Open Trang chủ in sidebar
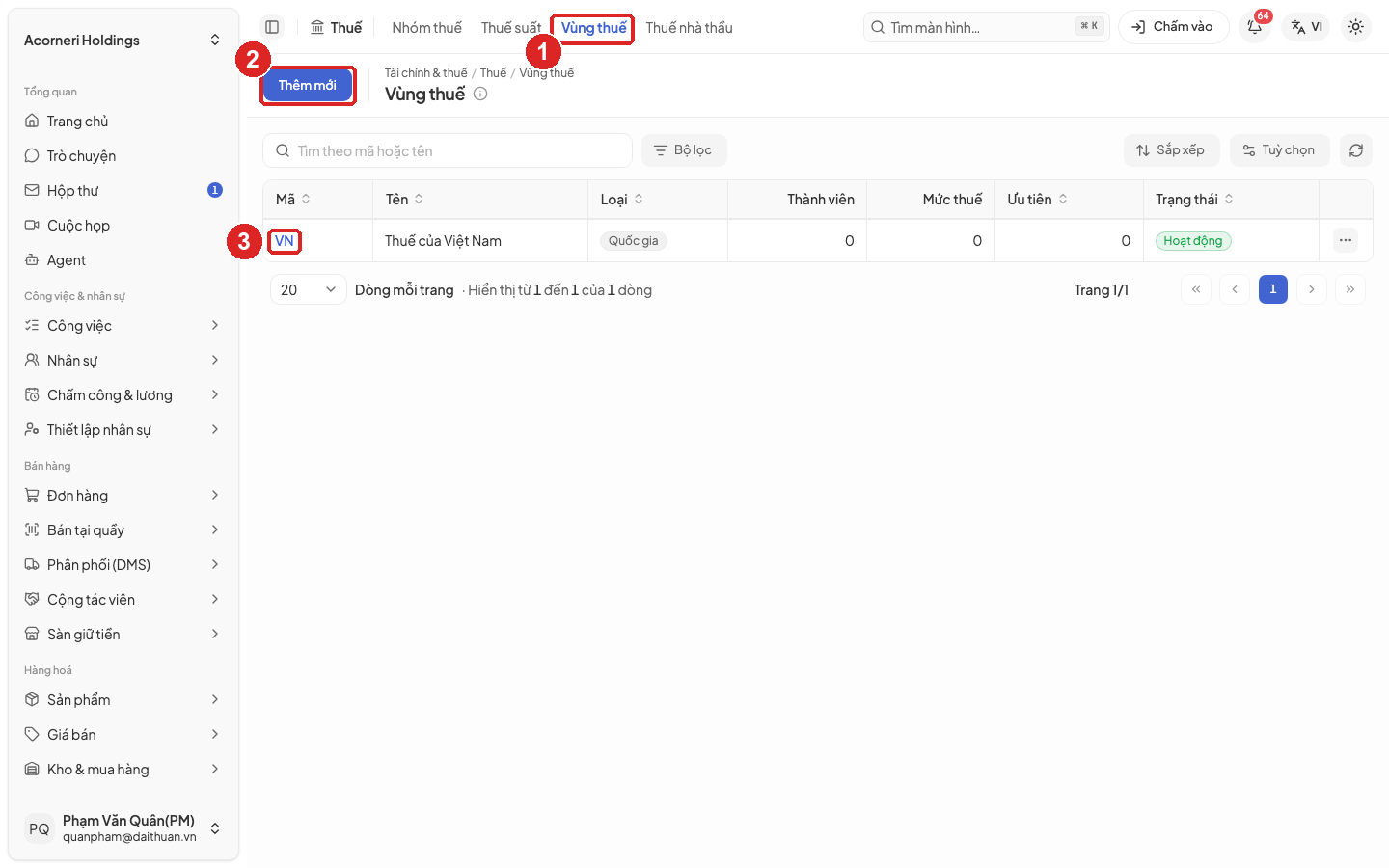This screenshot has width=1389, height=868. [123, 122]
